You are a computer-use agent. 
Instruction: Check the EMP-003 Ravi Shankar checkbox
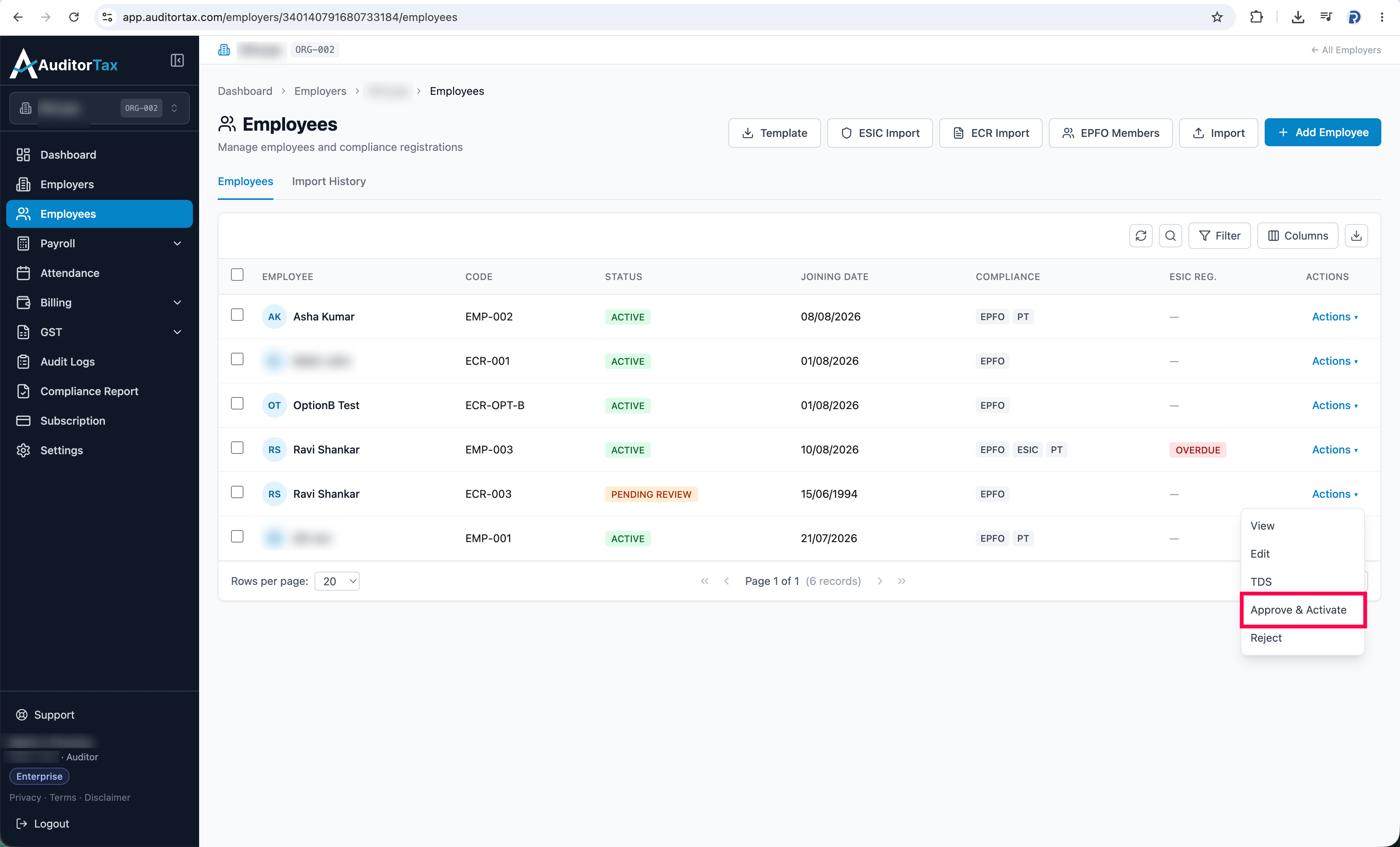click(237, 448)
